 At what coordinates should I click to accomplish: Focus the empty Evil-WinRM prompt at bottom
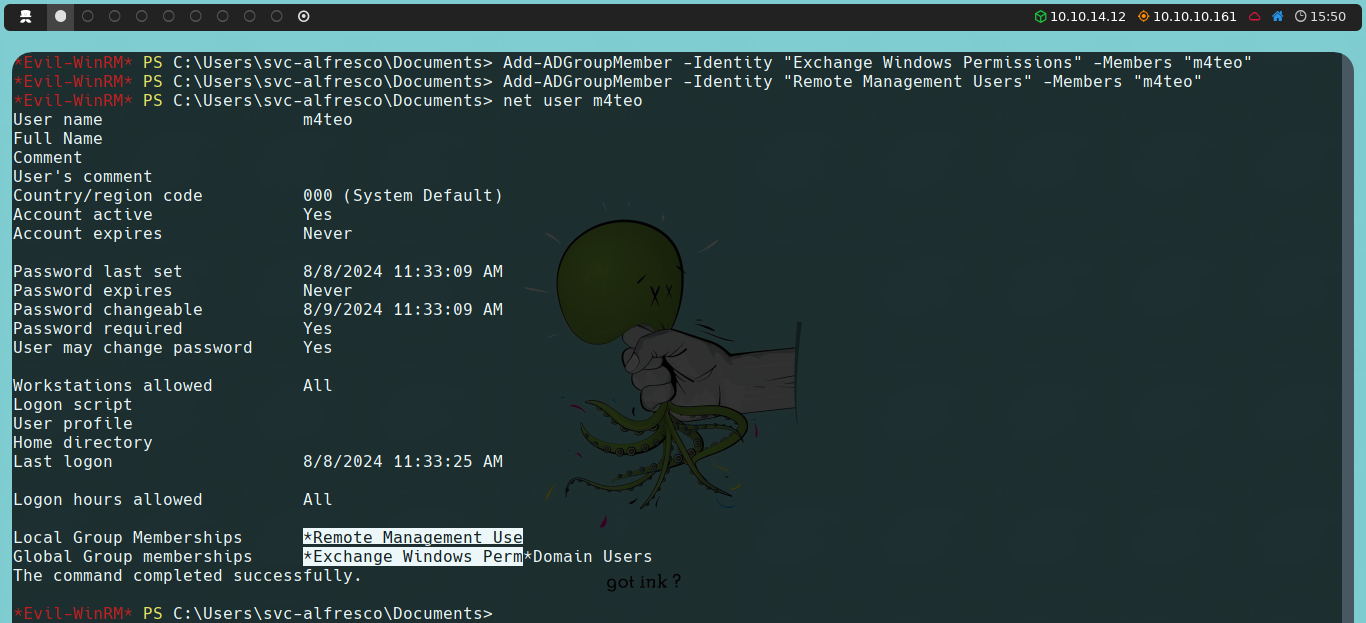[253, 613]
